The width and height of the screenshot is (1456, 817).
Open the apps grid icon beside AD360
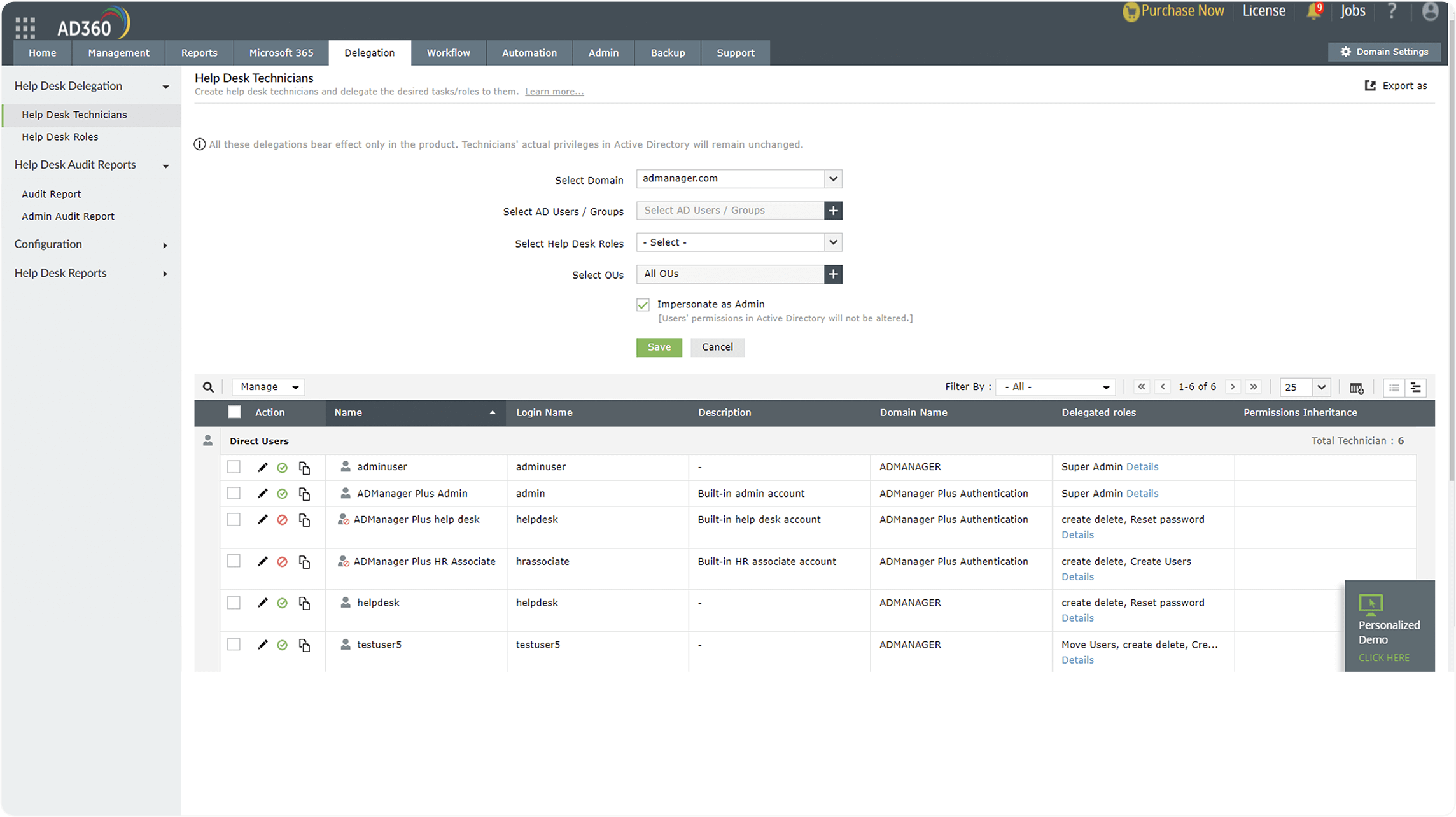pos(25,27)
